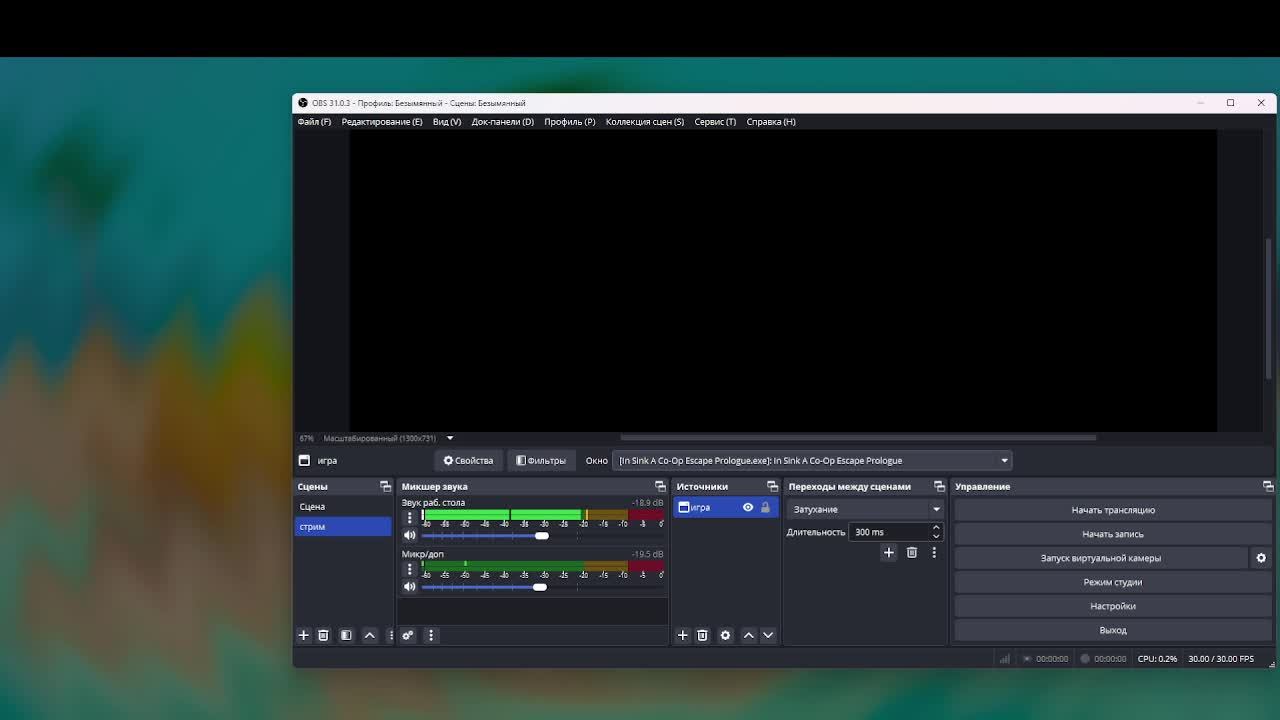Undock the Сцены panel

tap(385, 486)
